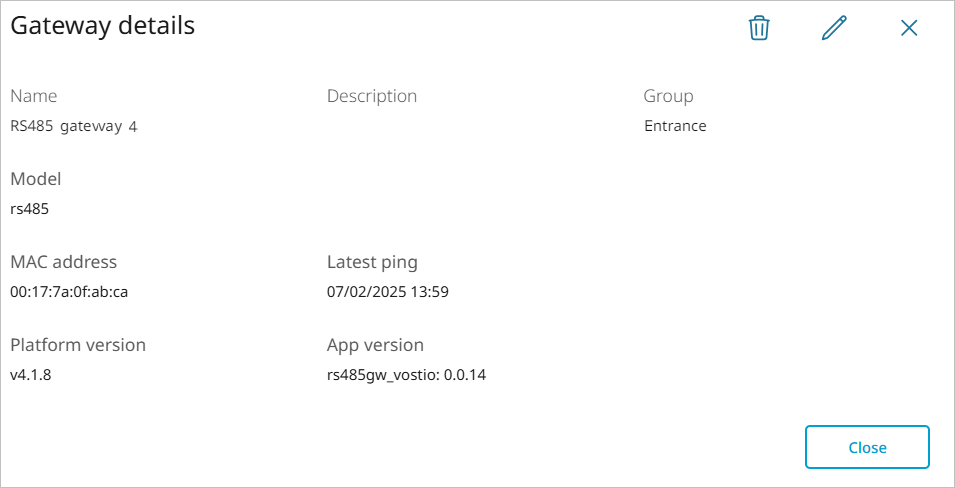
Task: Click the Group field label
Action: coord(668,96)
